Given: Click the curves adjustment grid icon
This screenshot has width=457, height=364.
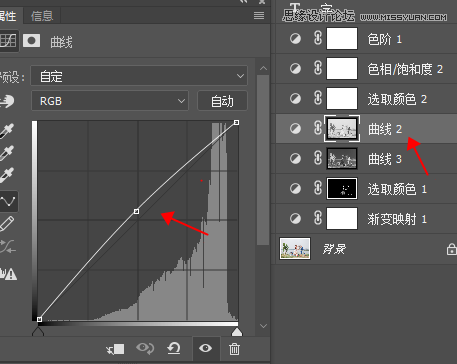Looking at the screenshot, I should [7, 41].
